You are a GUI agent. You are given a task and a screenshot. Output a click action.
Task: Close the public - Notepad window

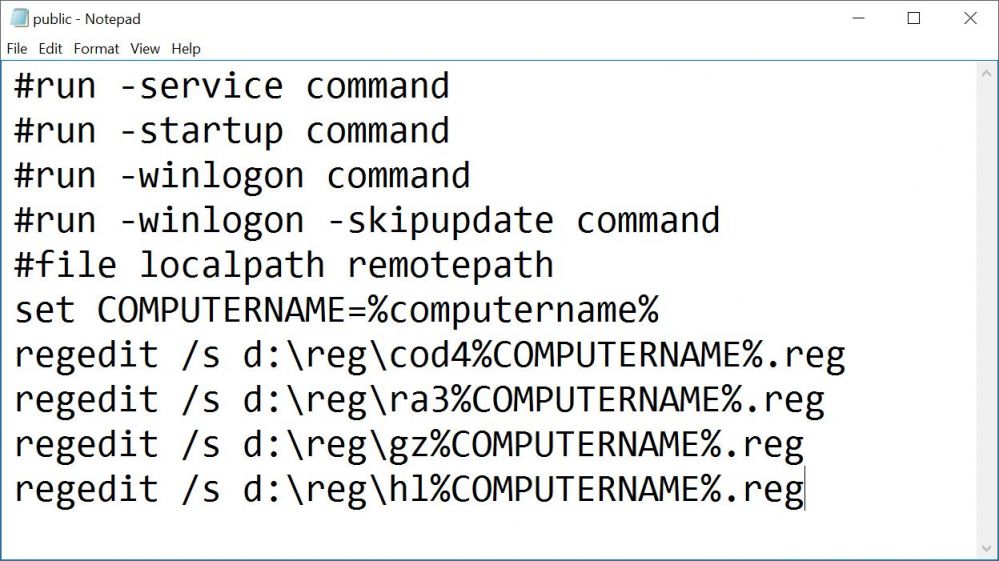(970, 18)
